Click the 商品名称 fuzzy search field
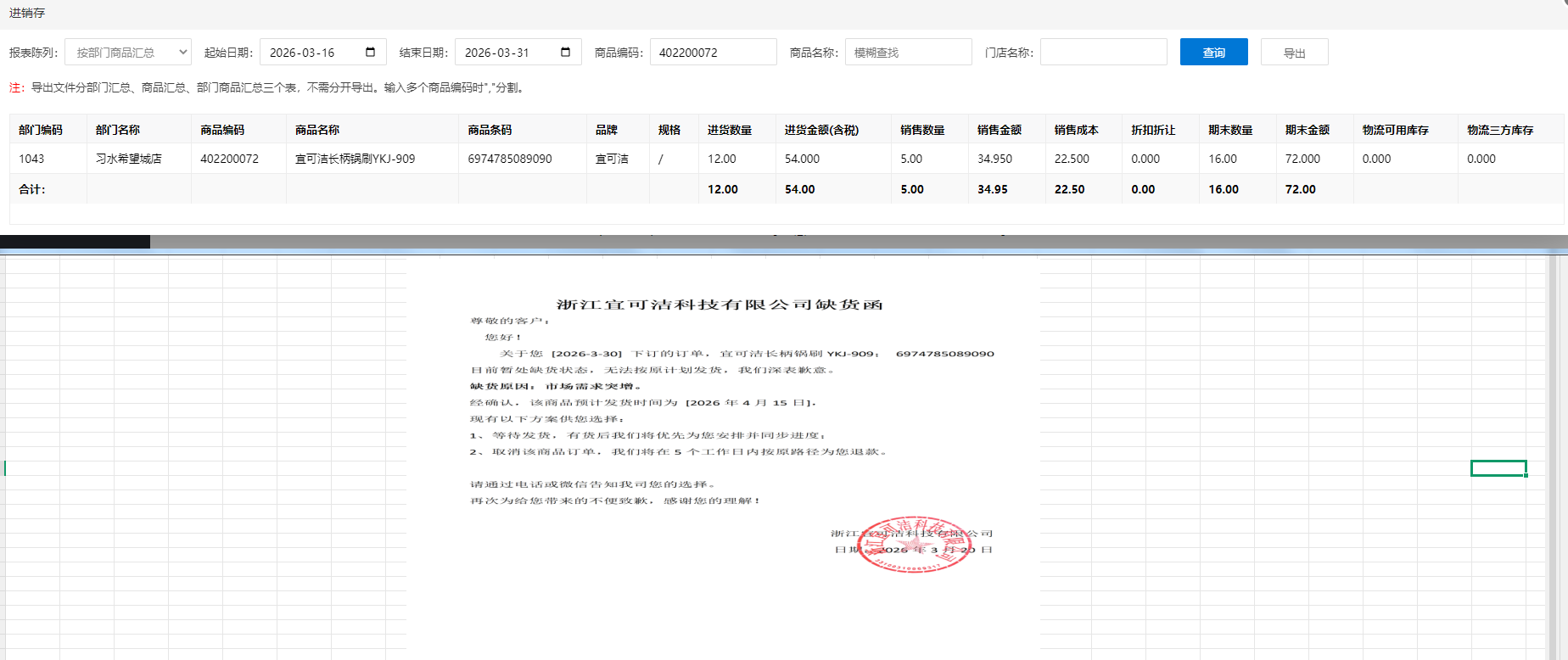 tap(908, 53)
